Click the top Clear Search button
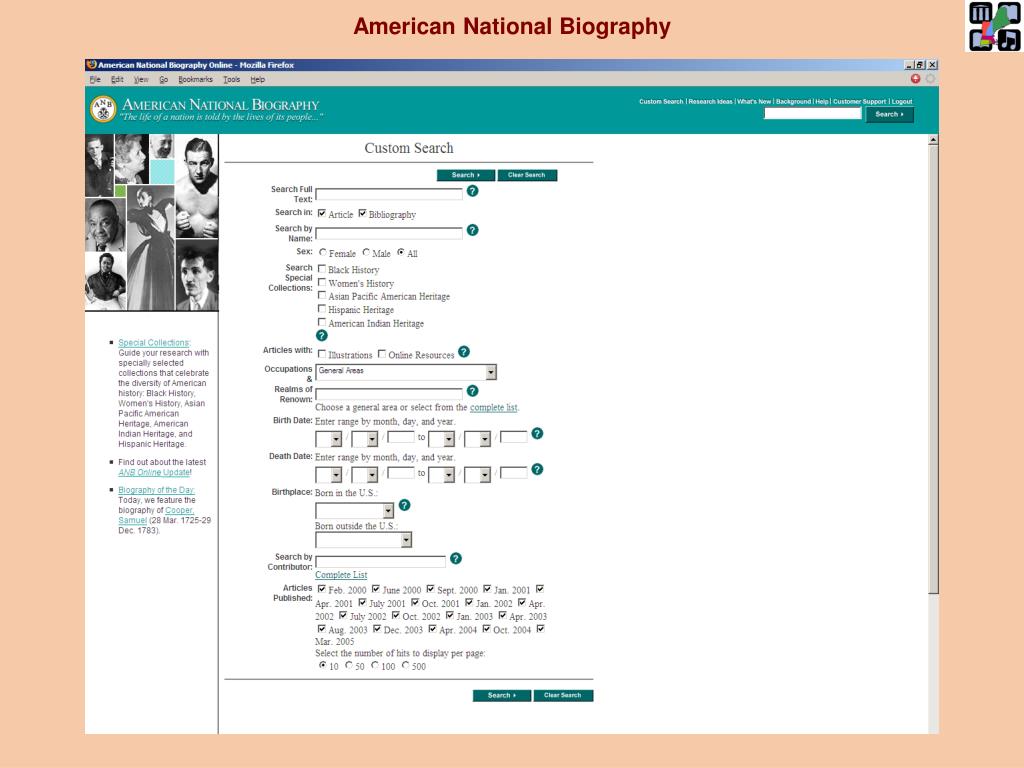This screenshot has width=1024, height=768. (x=527, y=175)
